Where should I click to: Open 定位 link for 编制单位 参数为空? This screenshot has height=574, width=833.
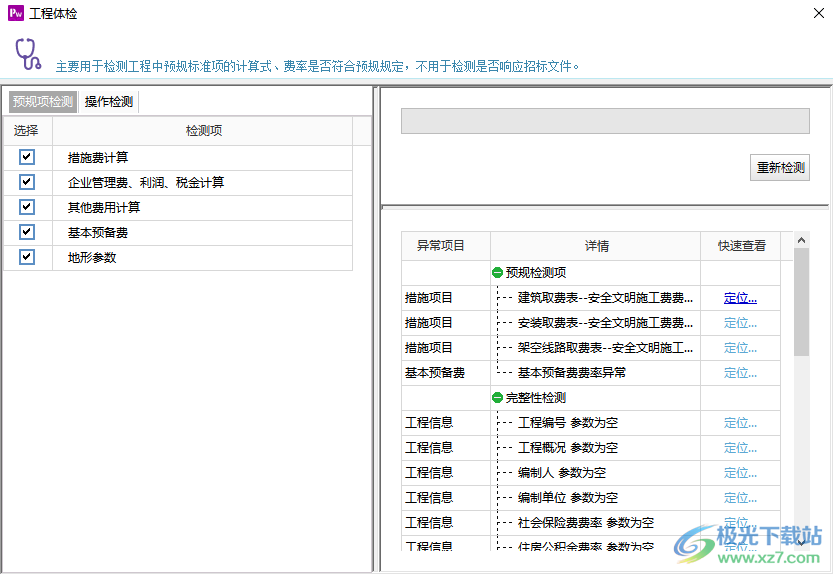740,498
